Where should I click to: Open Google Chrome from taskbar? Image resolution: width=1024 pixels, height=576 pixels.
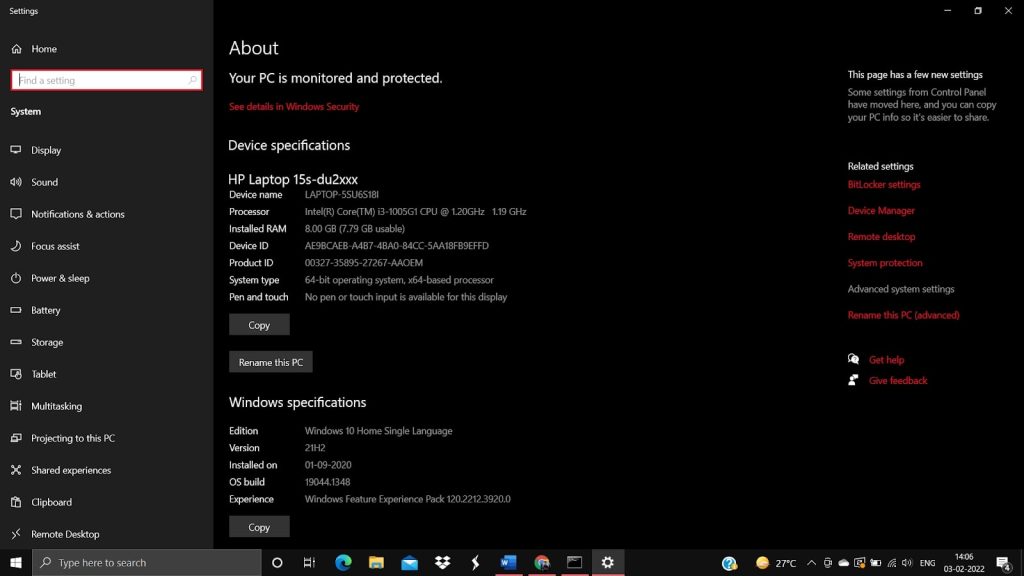click(x=541, y=562)
